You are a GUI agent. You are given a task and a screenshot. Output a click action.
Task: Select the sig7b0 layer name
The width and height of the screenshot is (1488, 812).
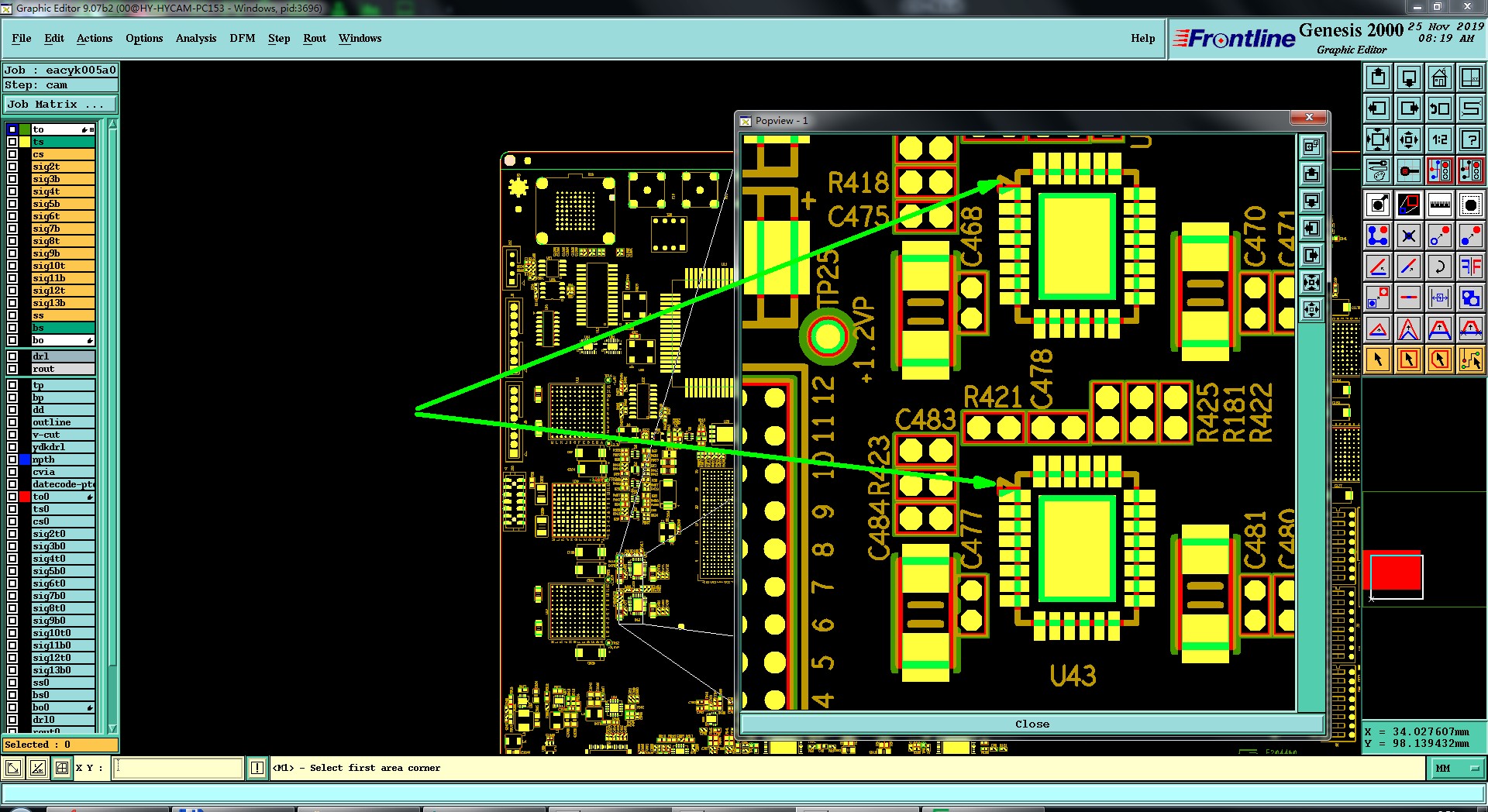click(x=64, y=596)
